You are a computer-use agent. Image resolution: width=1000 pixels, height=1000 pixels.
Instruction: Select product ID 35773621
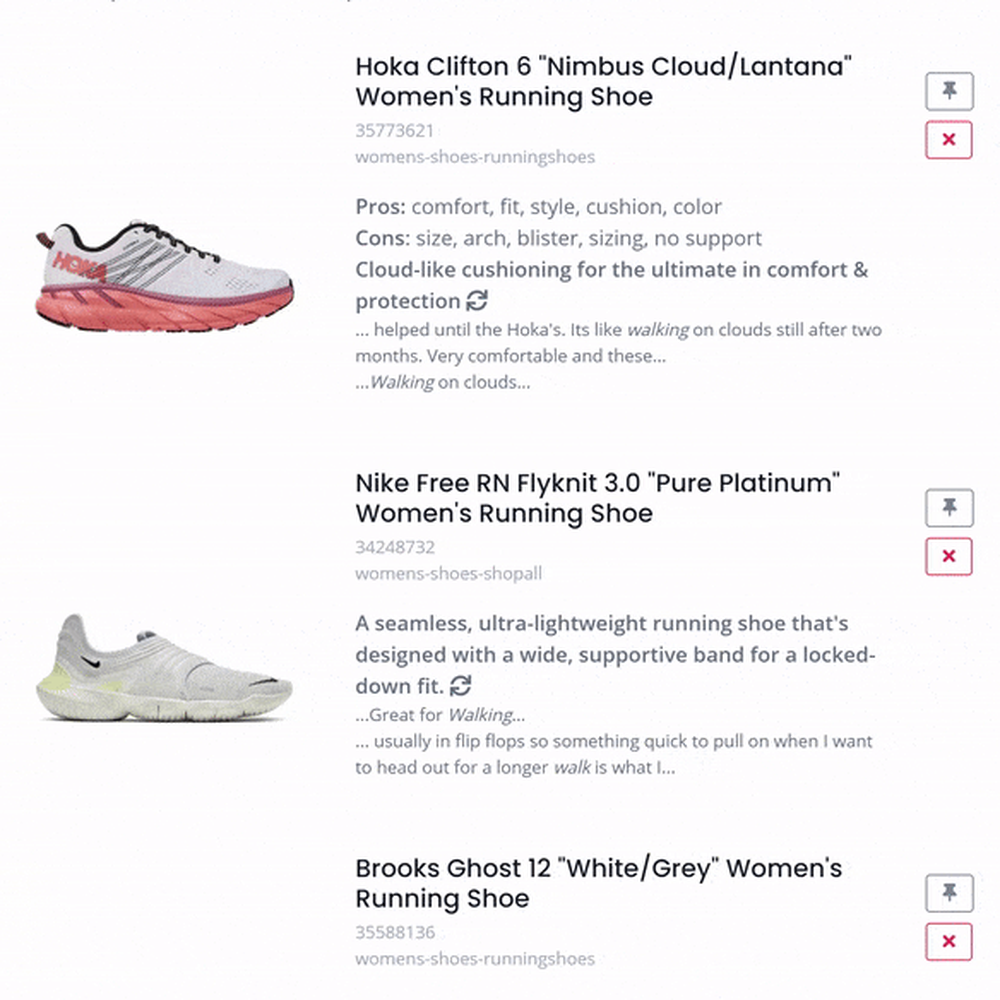394,131
